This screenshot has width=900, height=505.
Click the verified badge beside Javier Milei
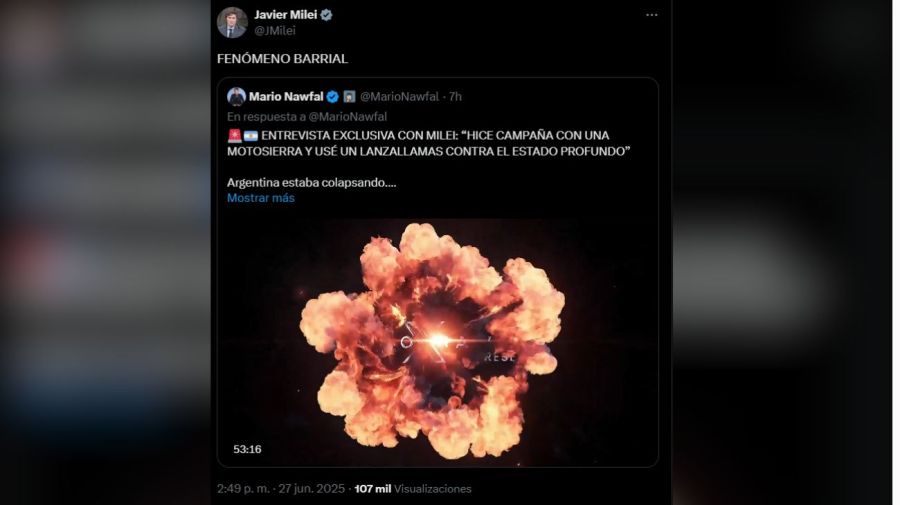(326, 15)
